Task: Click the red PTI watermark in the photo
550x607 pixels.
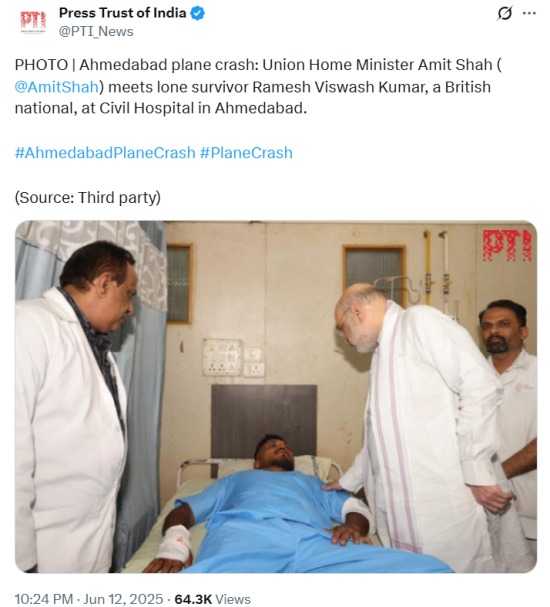Action: click(507, 246)
